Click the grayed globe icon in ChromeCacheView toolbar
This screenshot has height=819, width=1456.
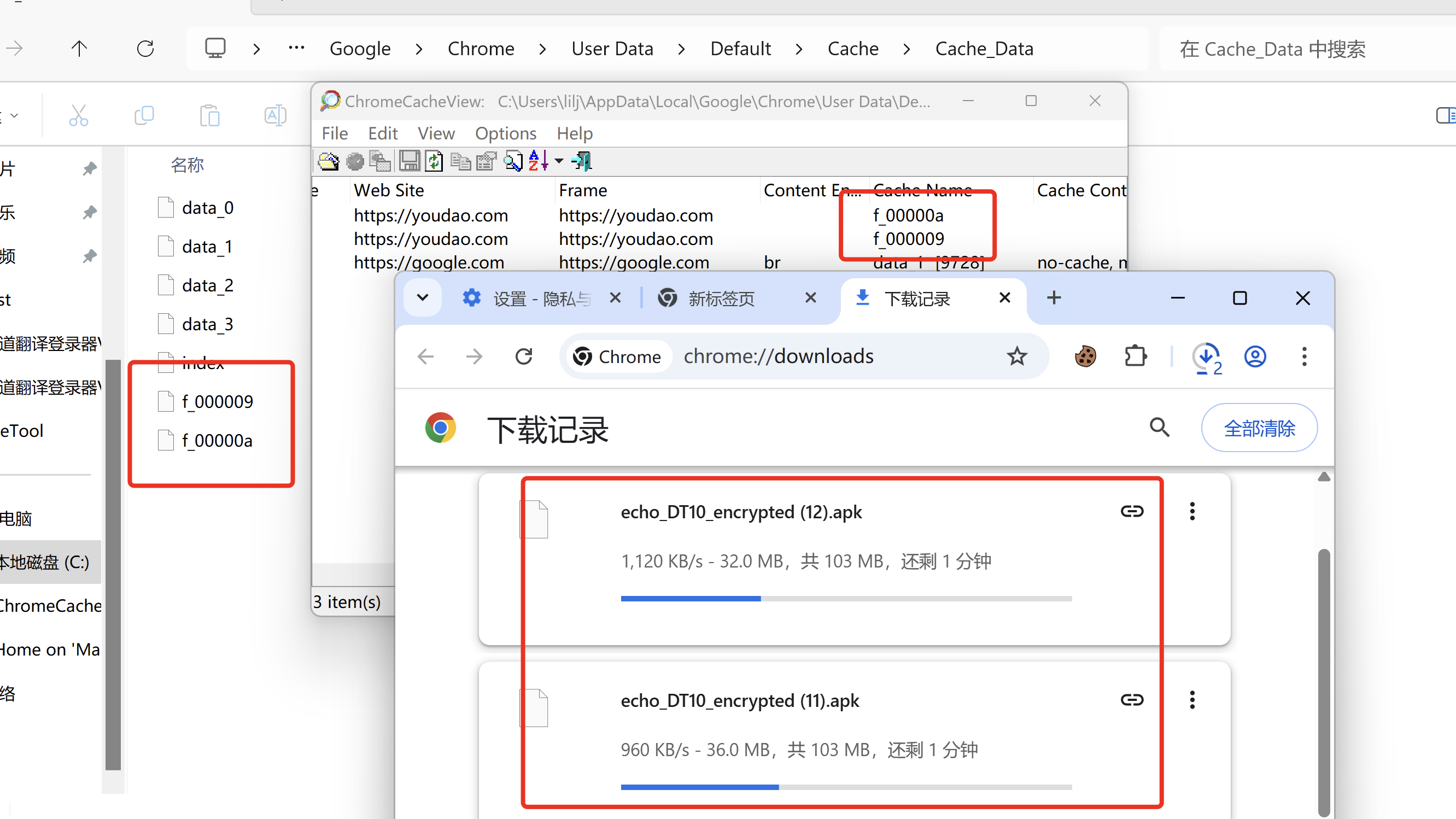(x=355, y=161)
